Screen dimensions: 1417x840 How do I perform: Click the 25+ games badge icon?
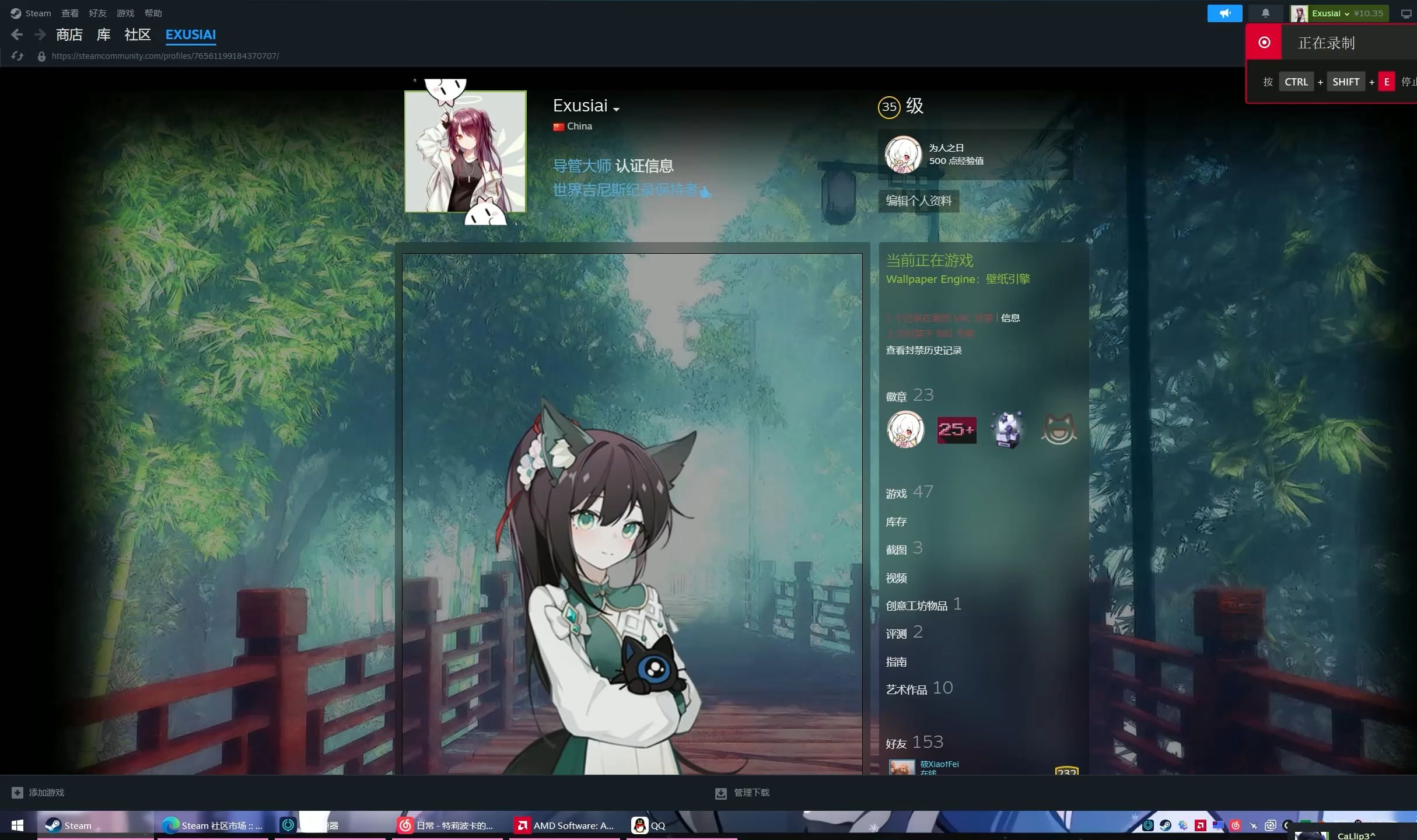[955, 429]
